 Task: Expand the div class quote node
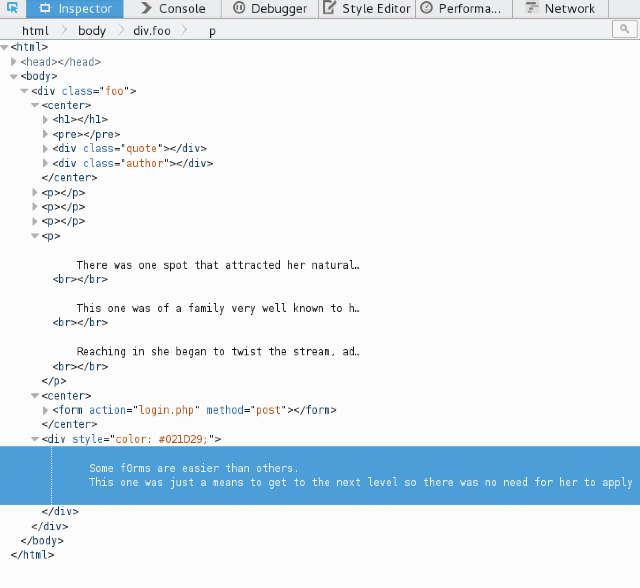(45, 149)
